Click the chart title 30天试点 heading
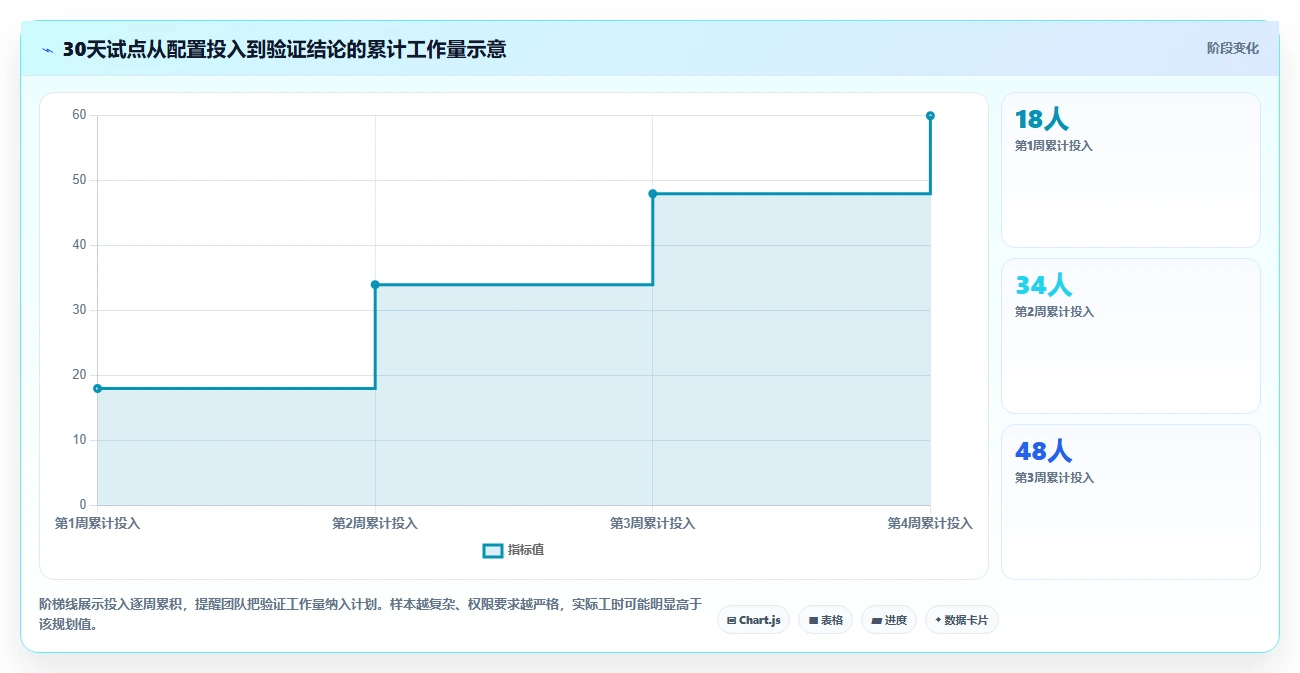Screen dimensions: 1300x673 coord(284,50)
